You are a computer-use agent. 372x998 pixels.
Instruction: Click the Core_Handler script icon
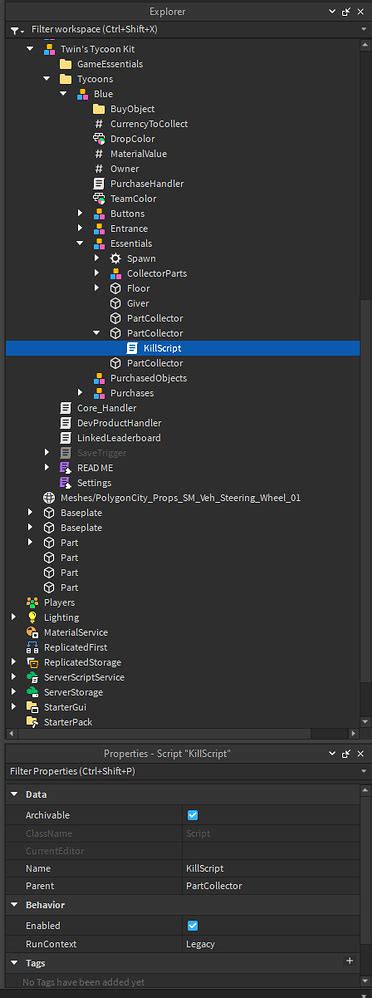pyautogui.click(x=65, y=408)
